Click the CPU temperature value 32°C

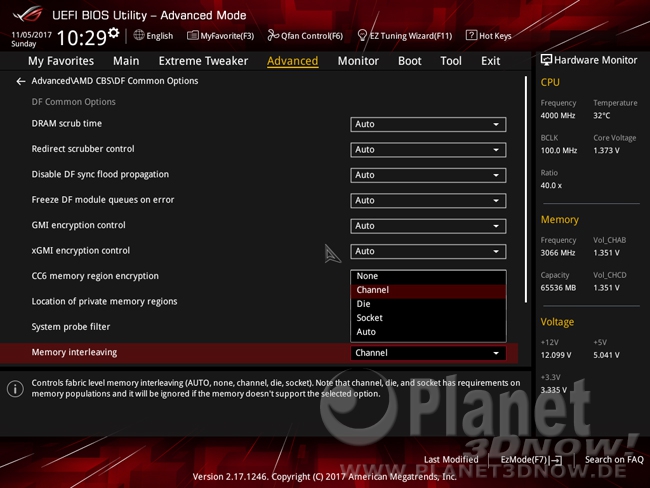(x=601, y=116)
